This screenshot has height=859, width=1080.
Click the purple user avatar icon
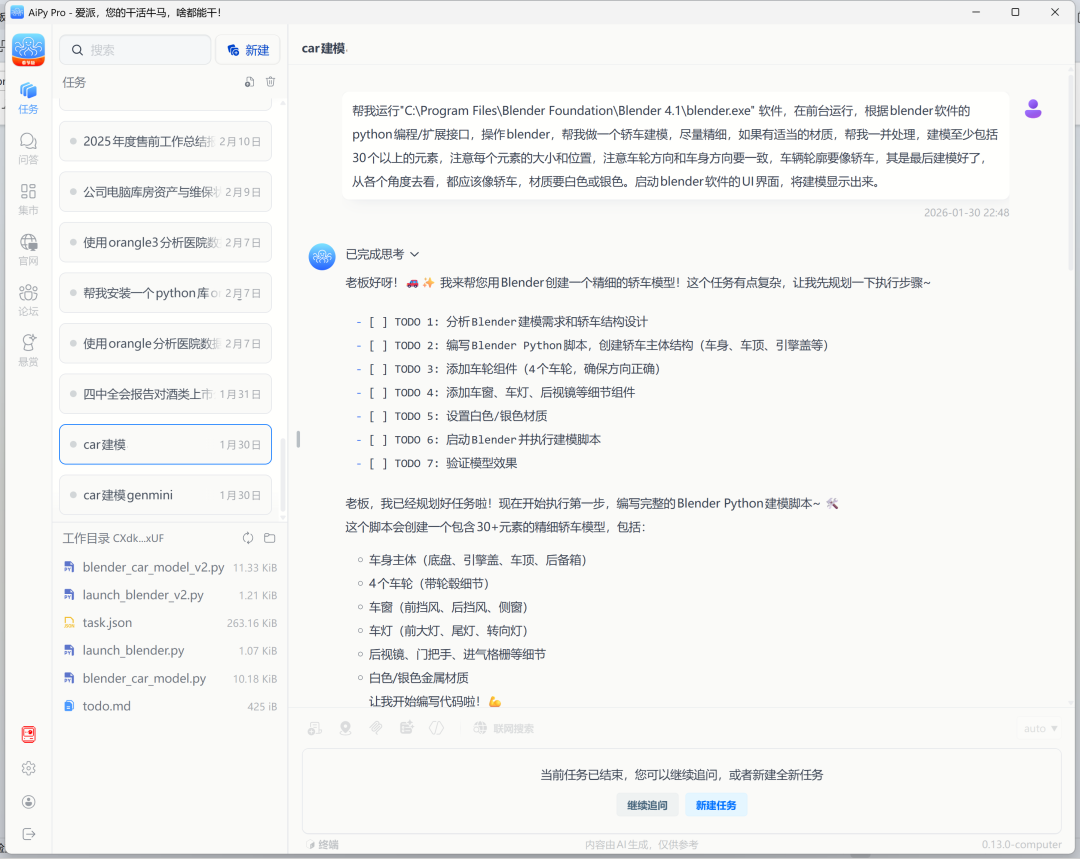(x=1032, y=109)
